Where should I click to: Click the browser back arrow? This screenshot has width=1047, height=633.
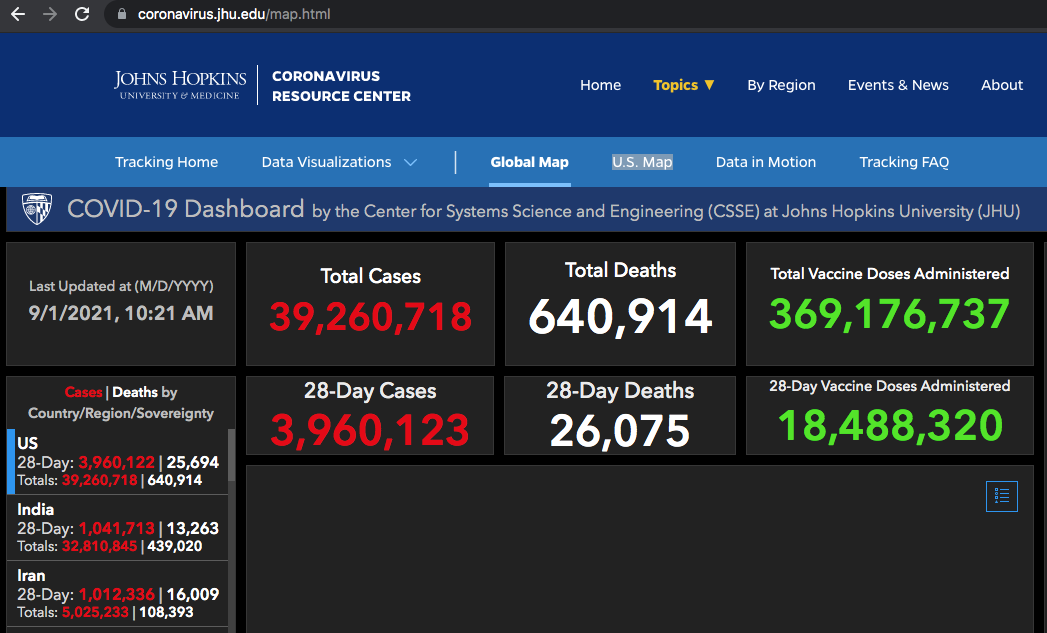click(18, 14)
